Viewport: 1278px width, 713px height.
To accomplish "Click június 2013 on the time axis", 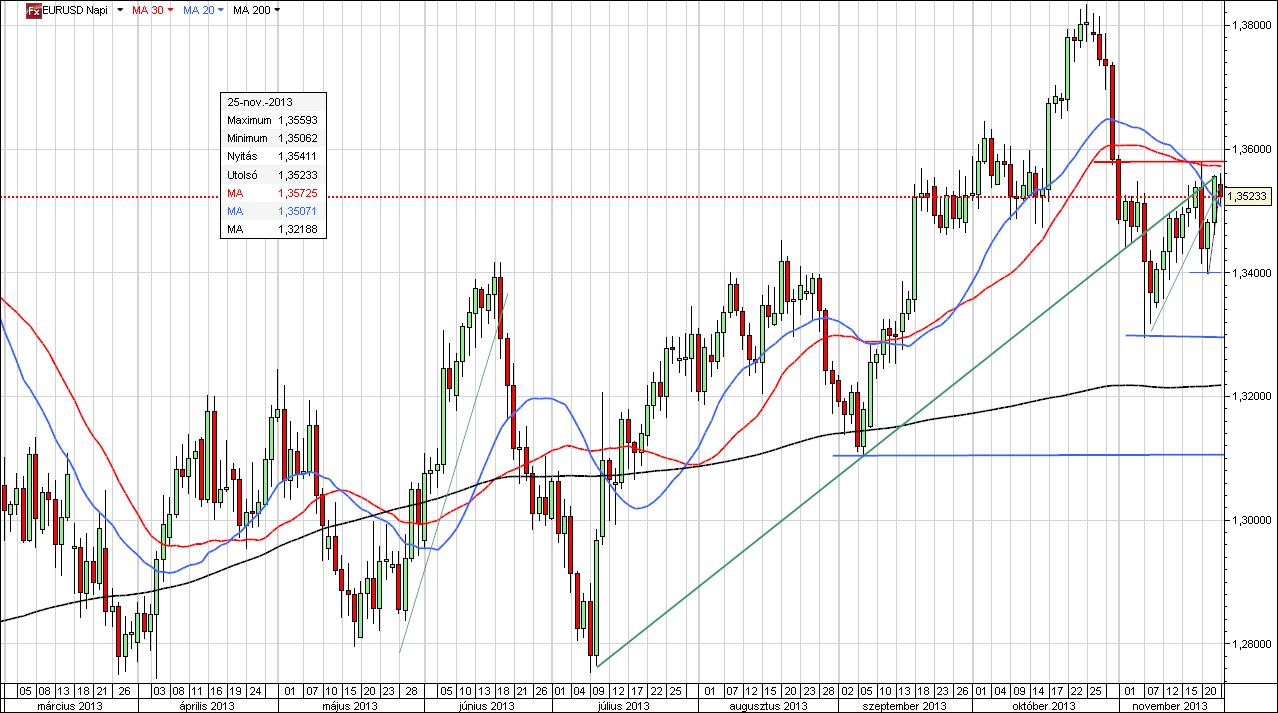I will [487, 705].
